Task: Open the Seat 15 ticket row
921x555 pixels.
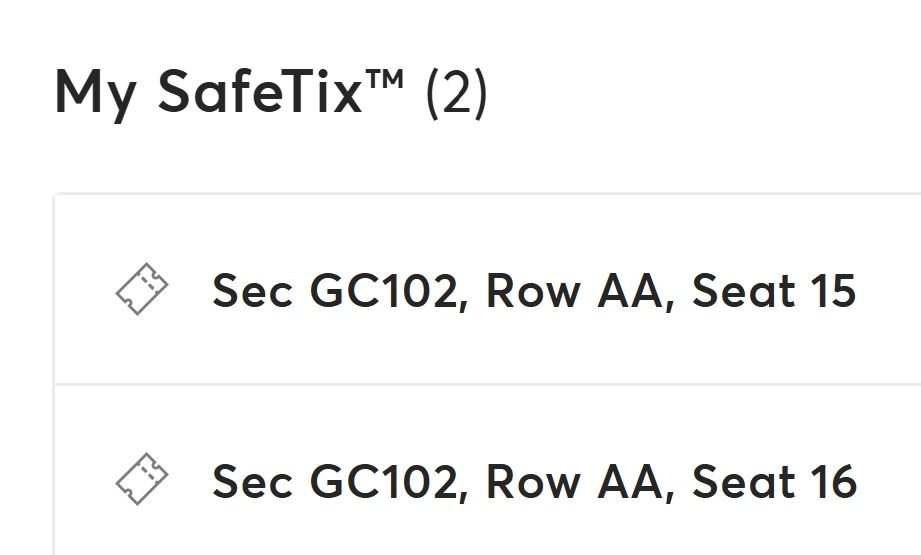Action: coord(534,291)
